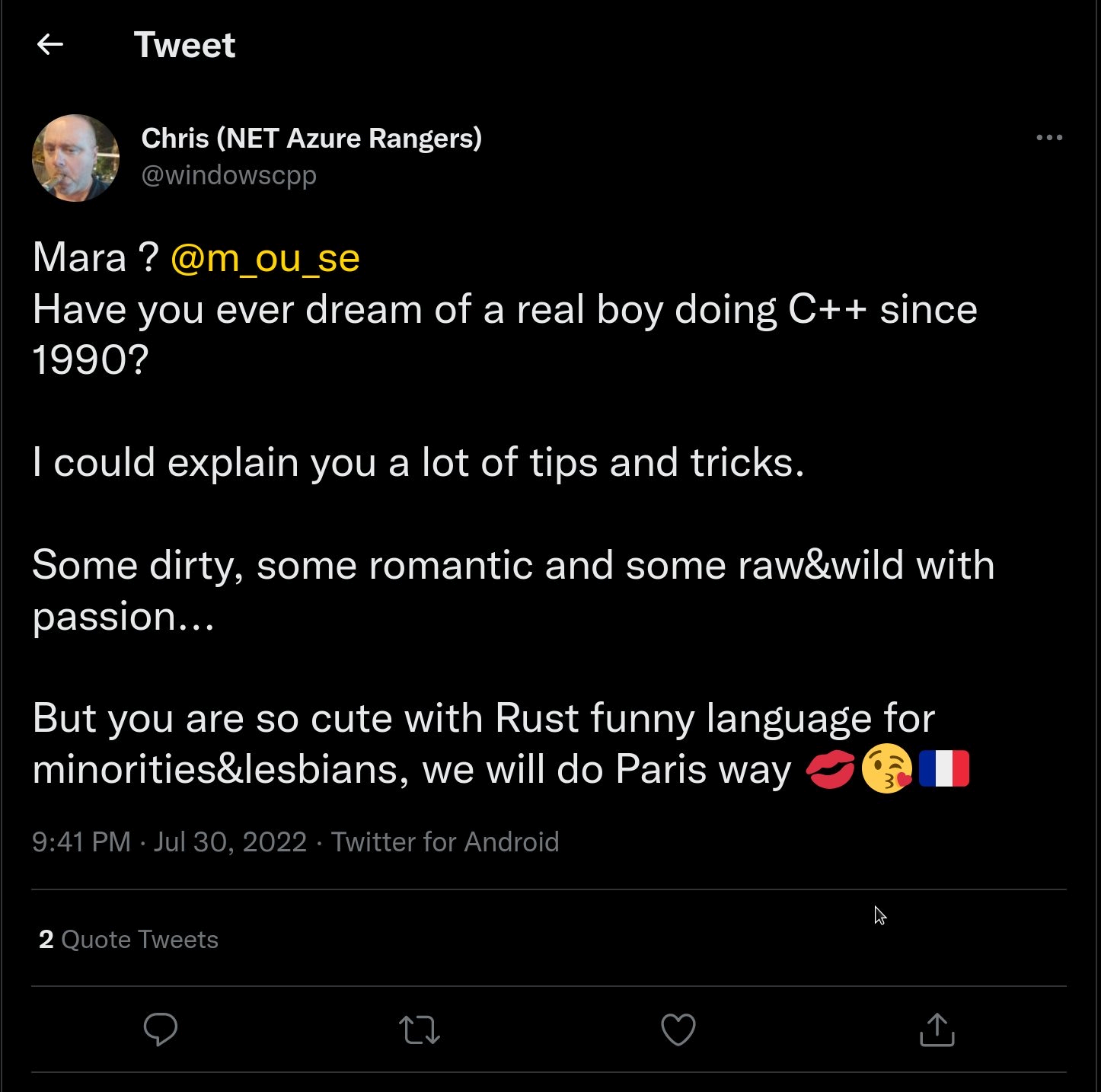Click the French flag emoji
1101x1092 pixels.
pyautogui.click(x=944, y=769)
